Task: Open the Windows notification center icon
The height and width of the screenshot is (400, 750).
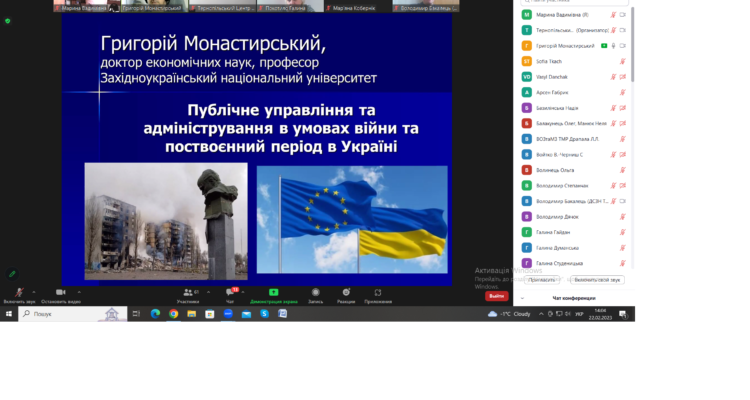Action: 623,314
